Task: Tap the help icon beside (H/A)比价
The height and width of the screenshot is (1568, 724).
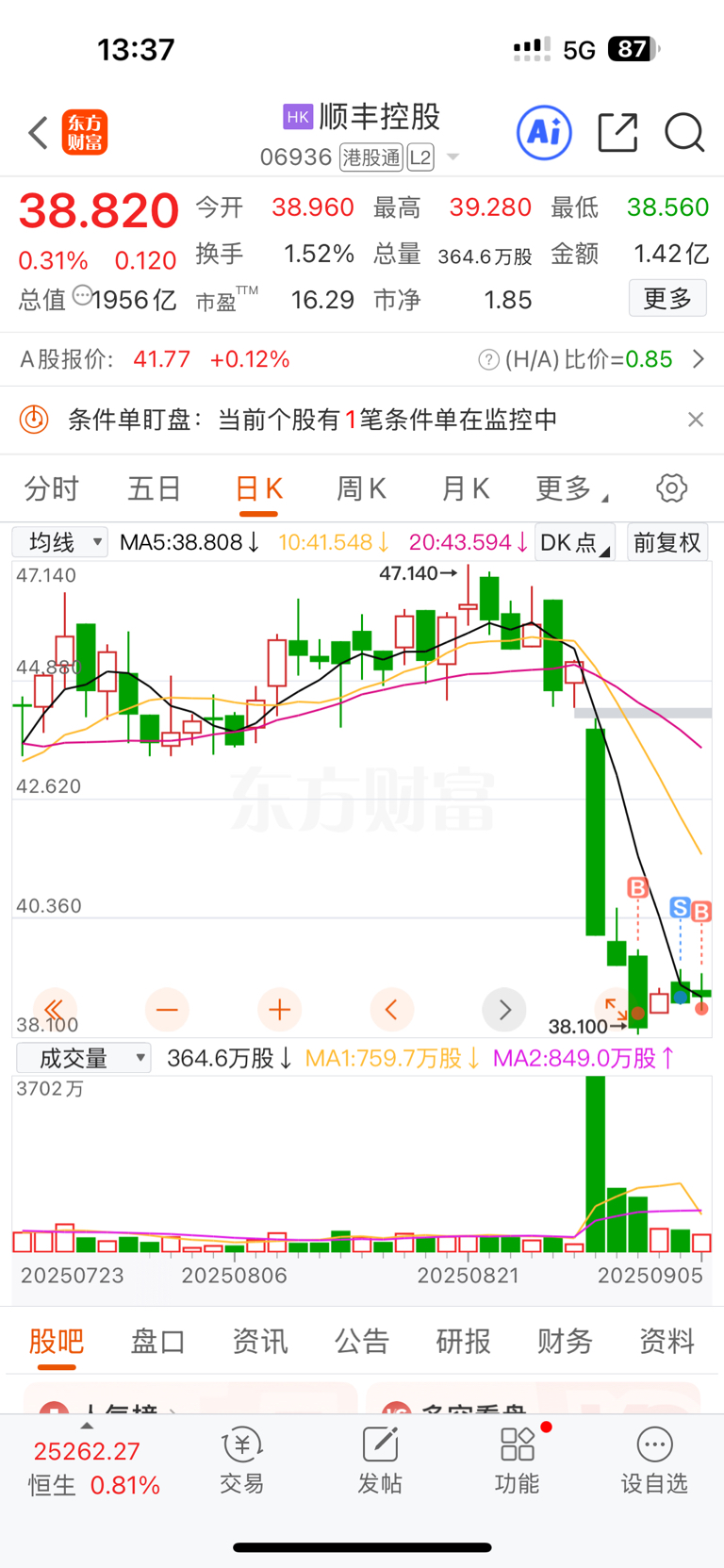Action: click(x=488, y=359)
